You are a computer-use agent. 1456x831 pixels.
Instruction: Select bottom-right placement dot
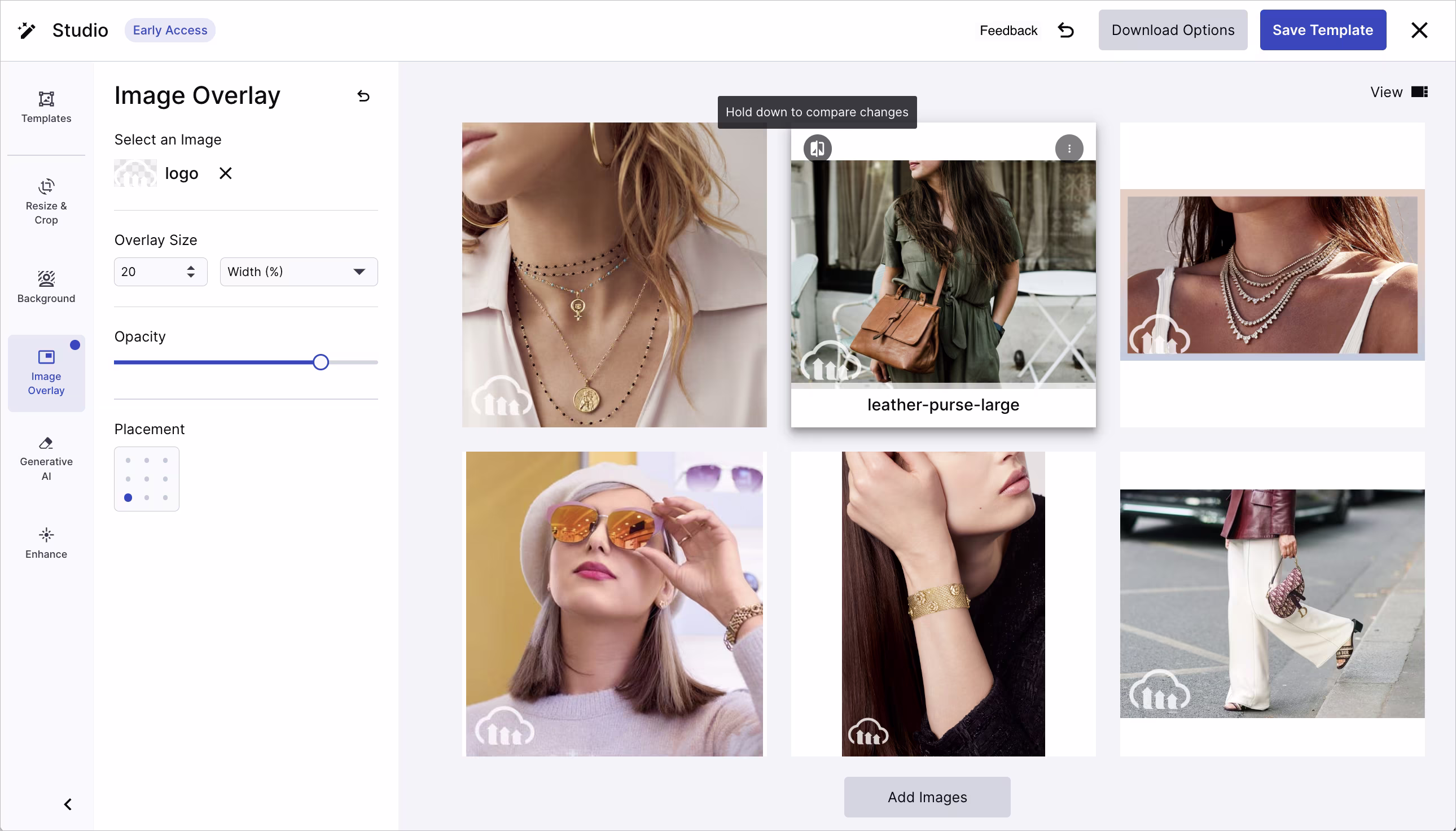(165, 498)
